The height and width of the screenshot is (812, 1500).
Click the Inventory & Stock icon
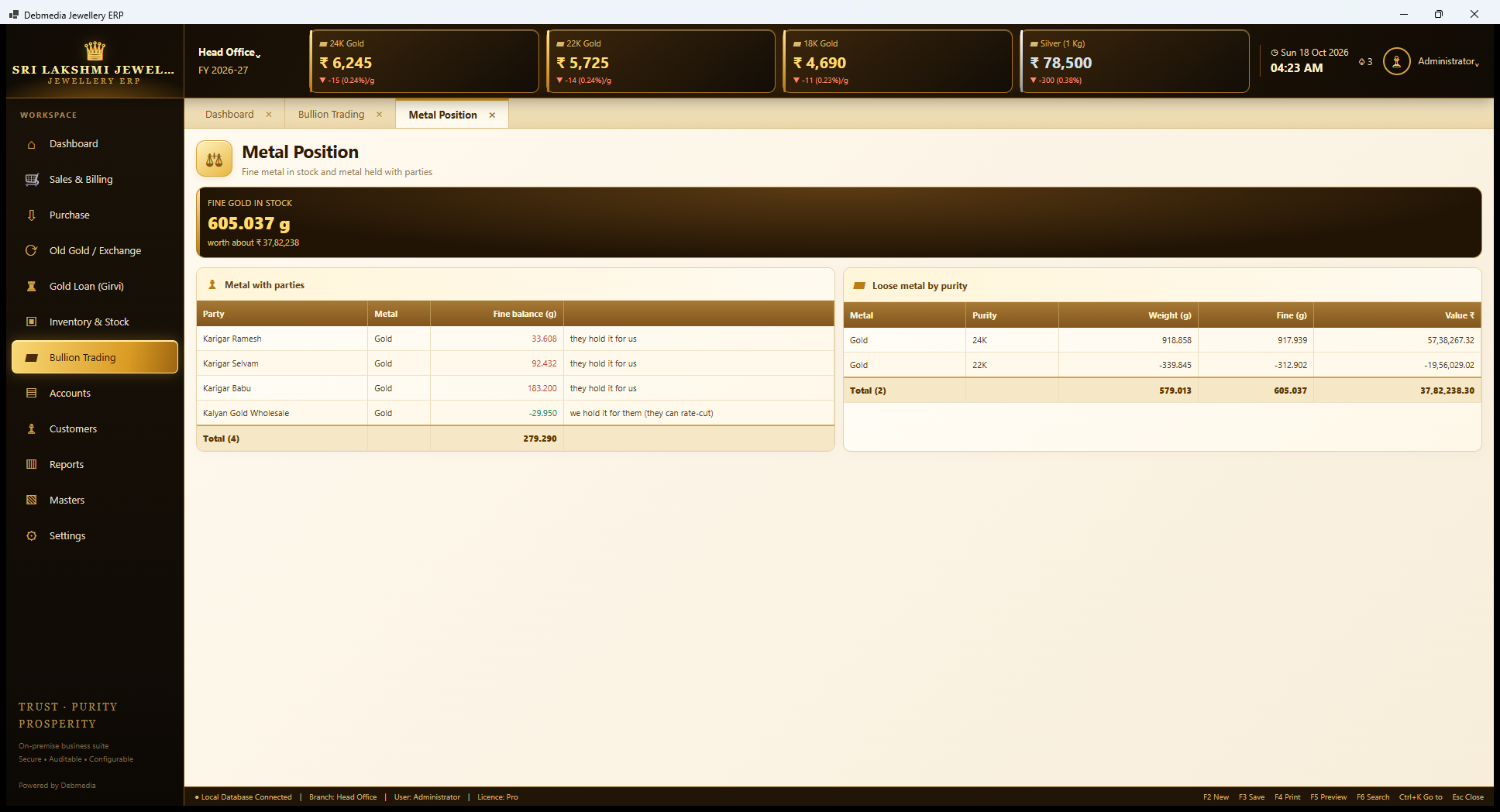[31, 322]
